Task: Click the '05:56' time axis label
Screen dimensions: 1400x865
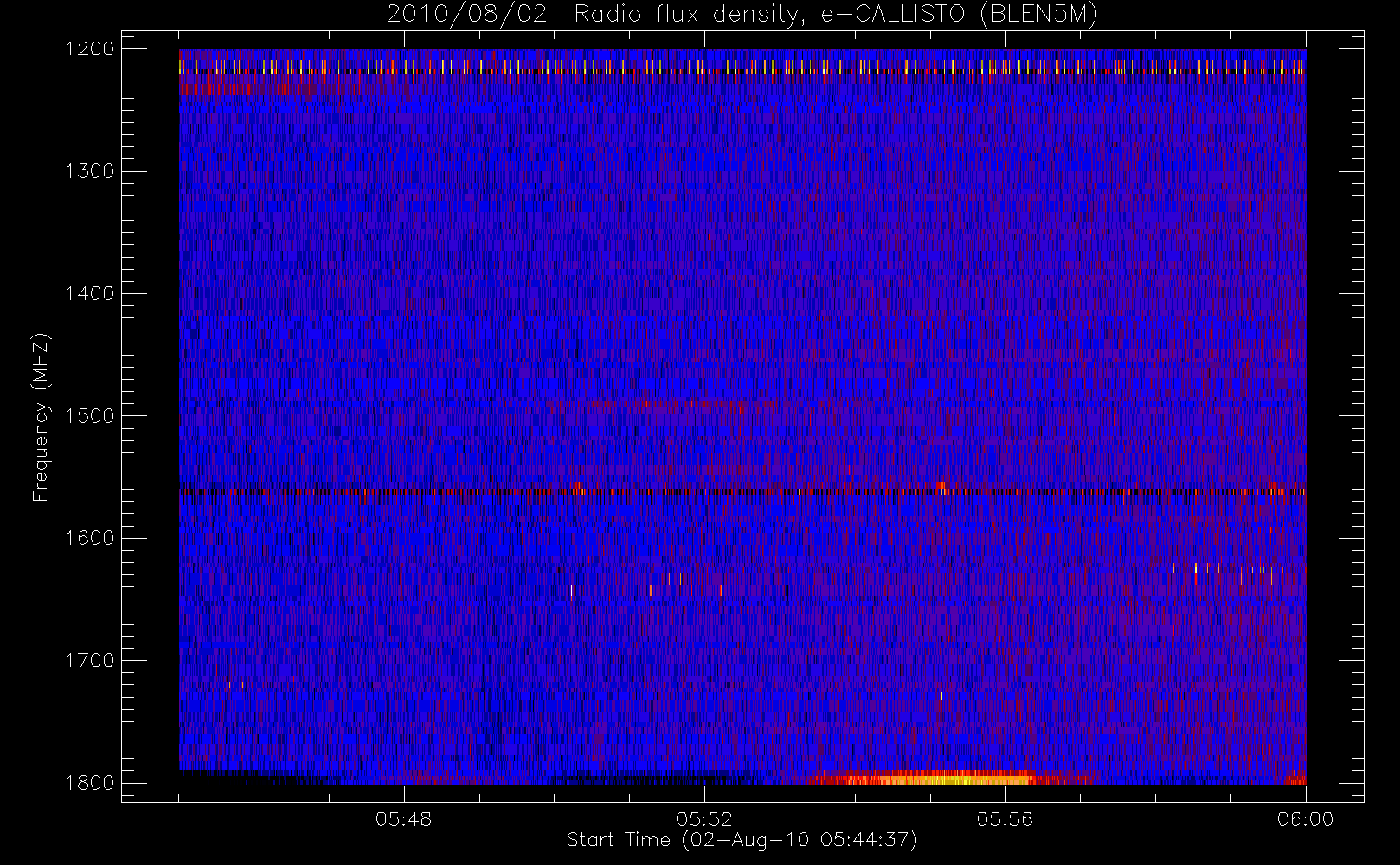Action: [1005, 819]
